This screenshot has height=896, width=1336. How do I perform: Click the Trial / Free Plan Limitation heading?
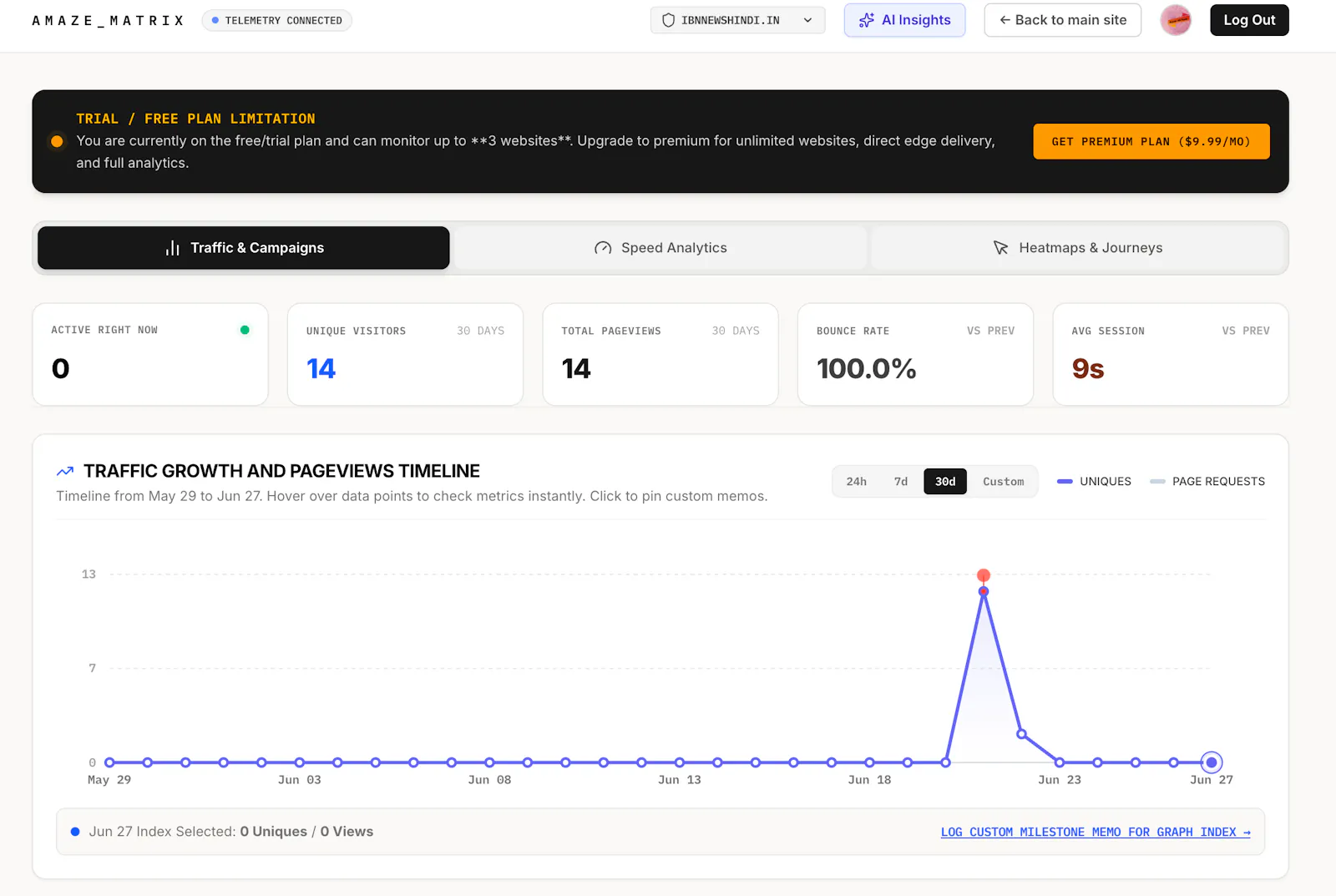click(x=195, y=119)
